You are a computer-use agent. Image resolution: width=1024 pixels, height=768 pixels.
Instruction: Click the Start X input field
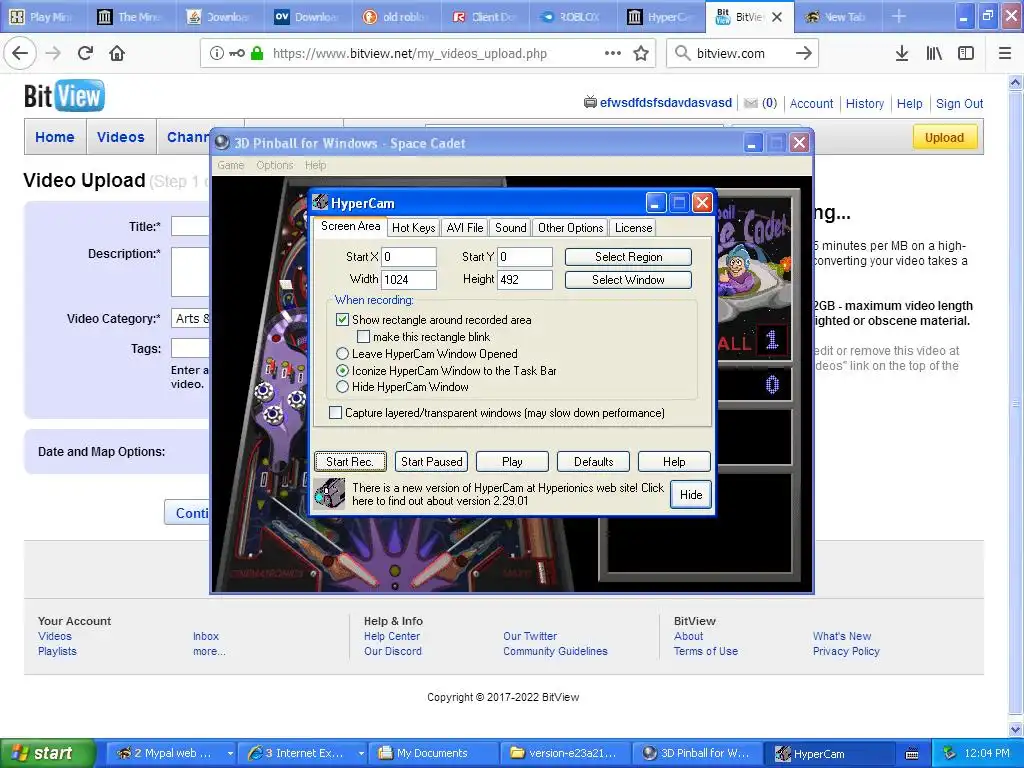pyautogui.click(x=409, y=257)
